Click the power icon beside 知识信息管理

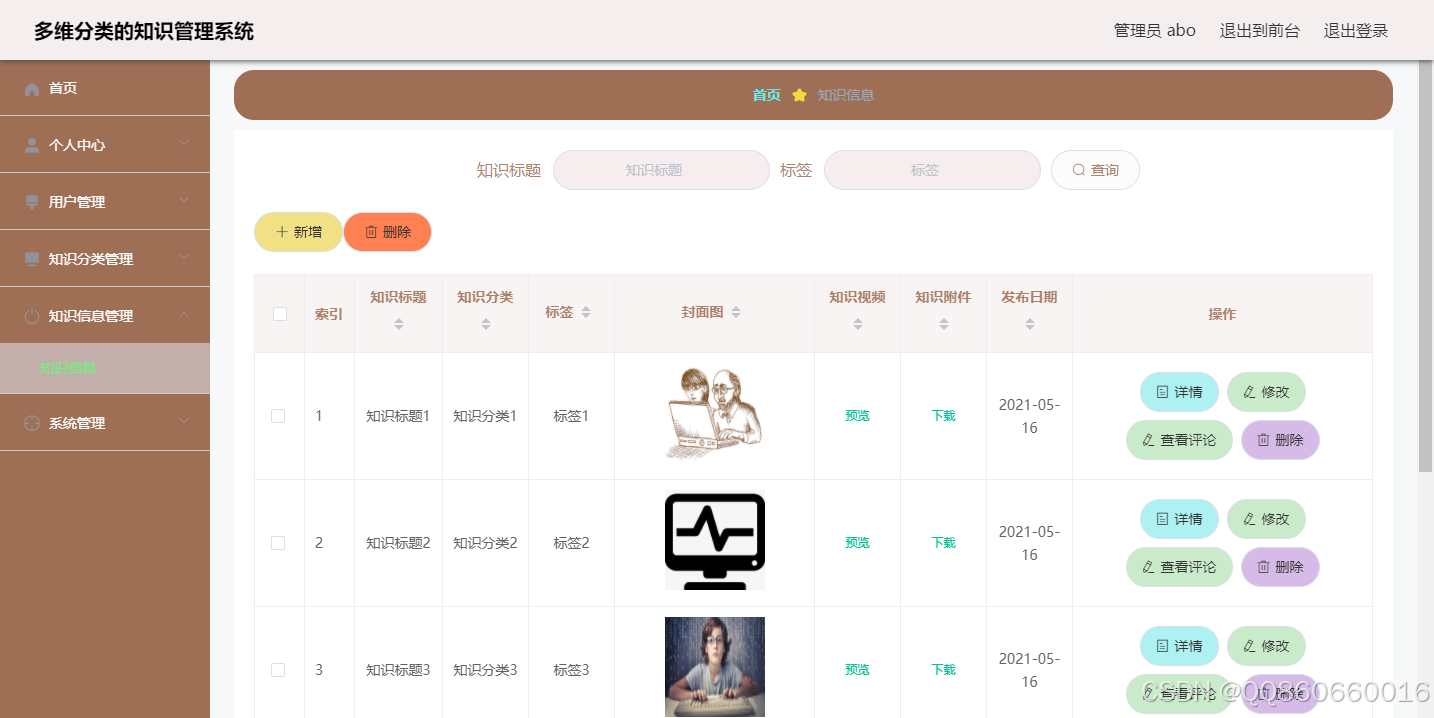click(32, 316)
